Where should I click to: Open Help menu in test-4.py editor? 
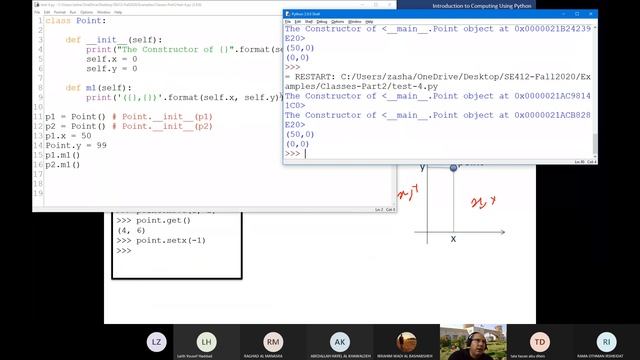click(x=118, y=12)
